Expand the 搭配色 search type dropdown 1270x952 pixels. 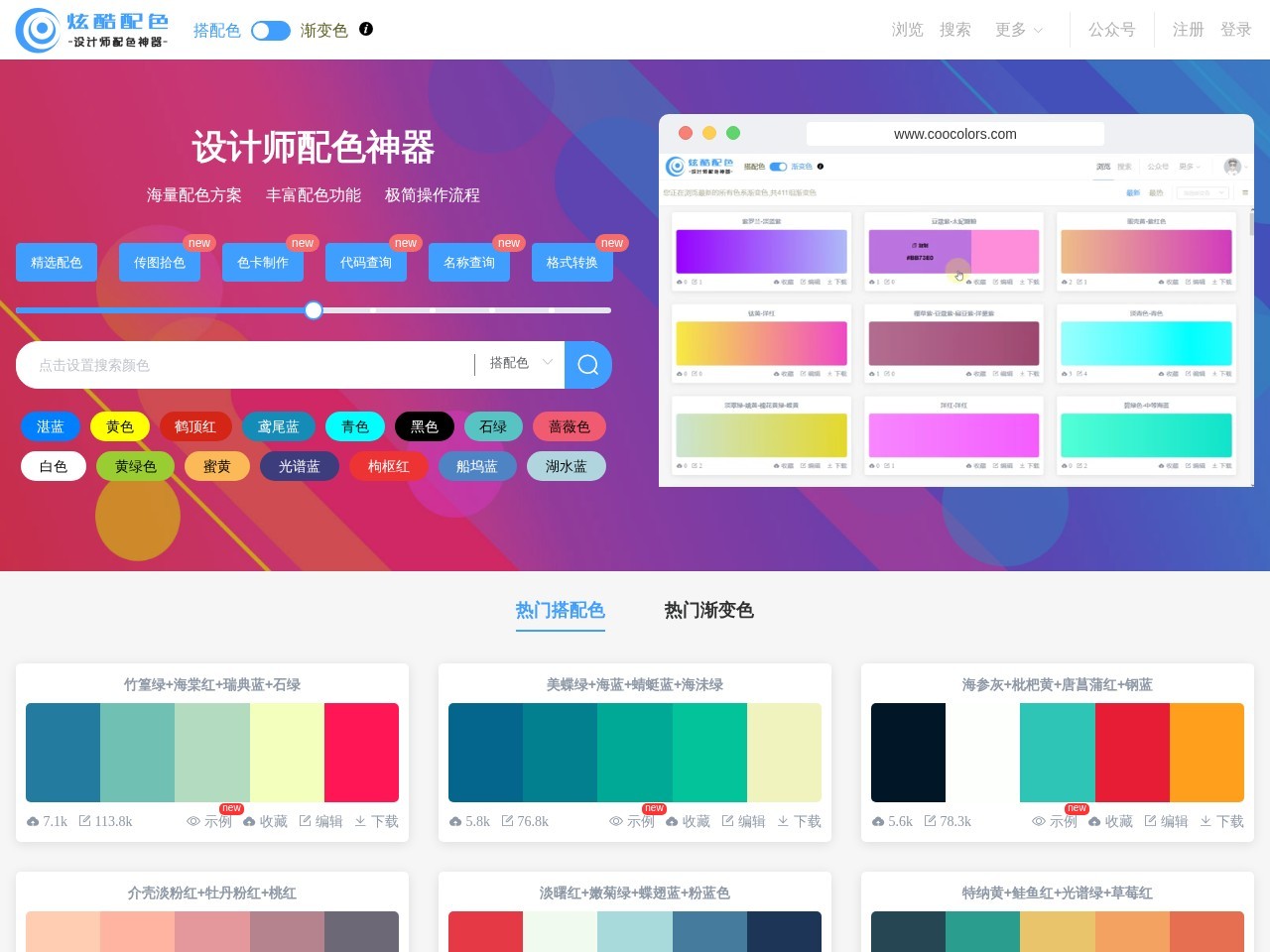click(520, 363)
